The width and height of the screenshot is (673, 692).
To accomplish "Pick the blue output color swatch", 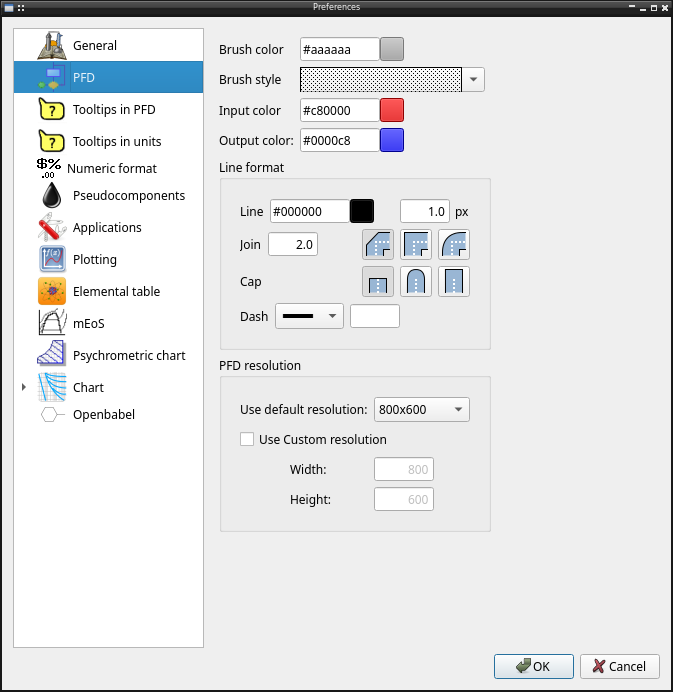I will (x=392, y=140).
